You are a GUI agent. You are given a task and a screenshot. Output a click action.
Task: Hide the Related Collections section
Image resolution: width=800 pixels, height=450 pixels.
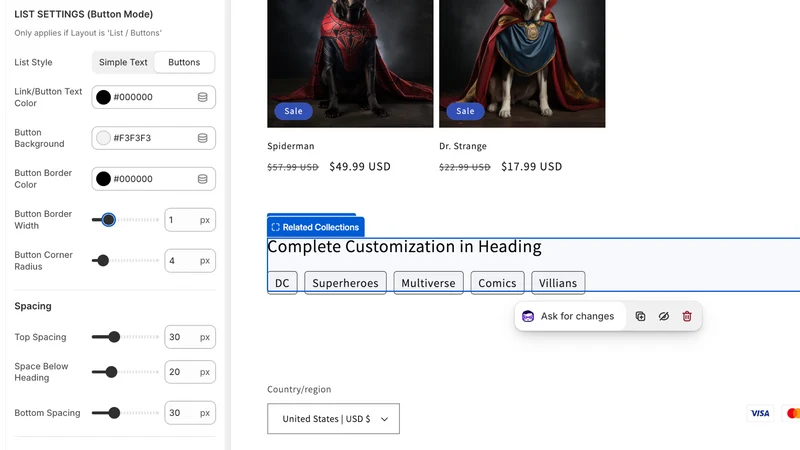tap(664, 316)
